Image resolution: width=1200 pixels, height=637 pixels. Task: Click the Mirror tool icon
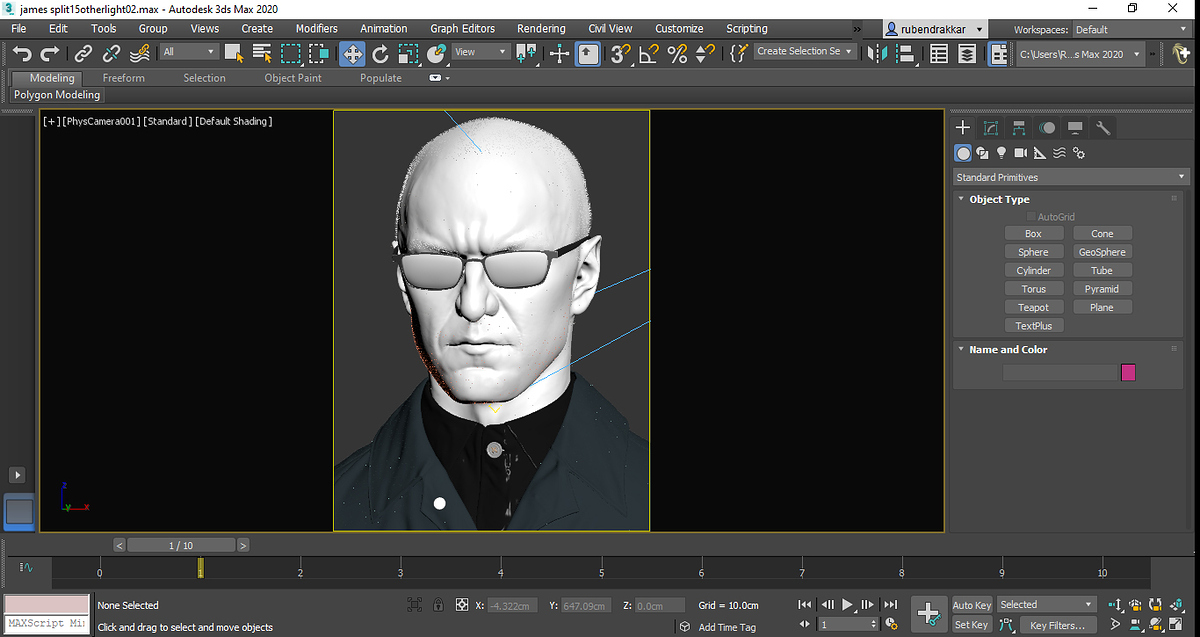879,54
